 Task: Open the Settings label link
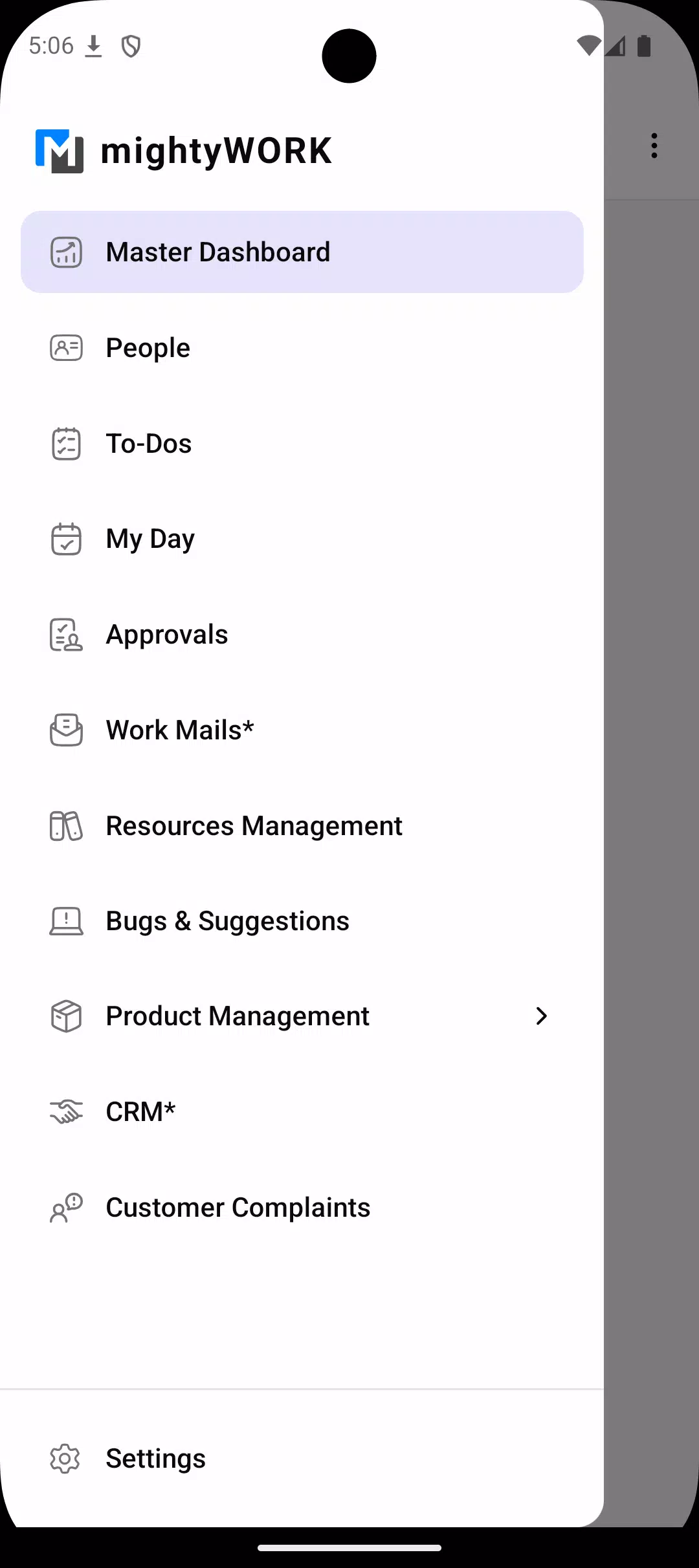[x=155, y=1459]
